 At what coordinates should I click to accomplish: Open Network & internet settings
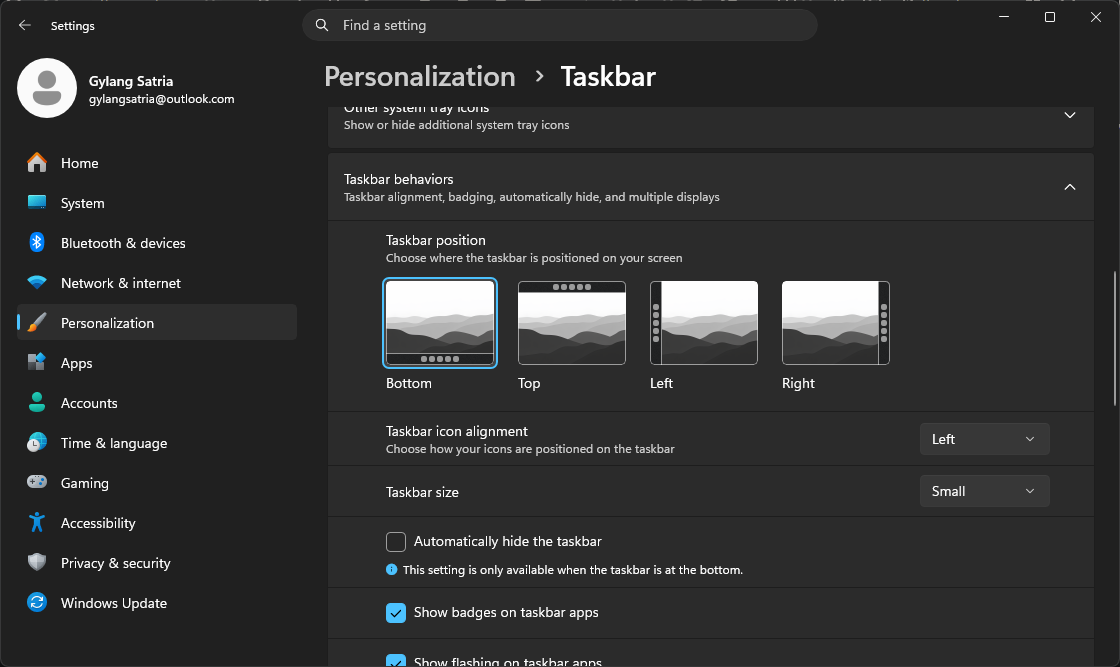157,283
